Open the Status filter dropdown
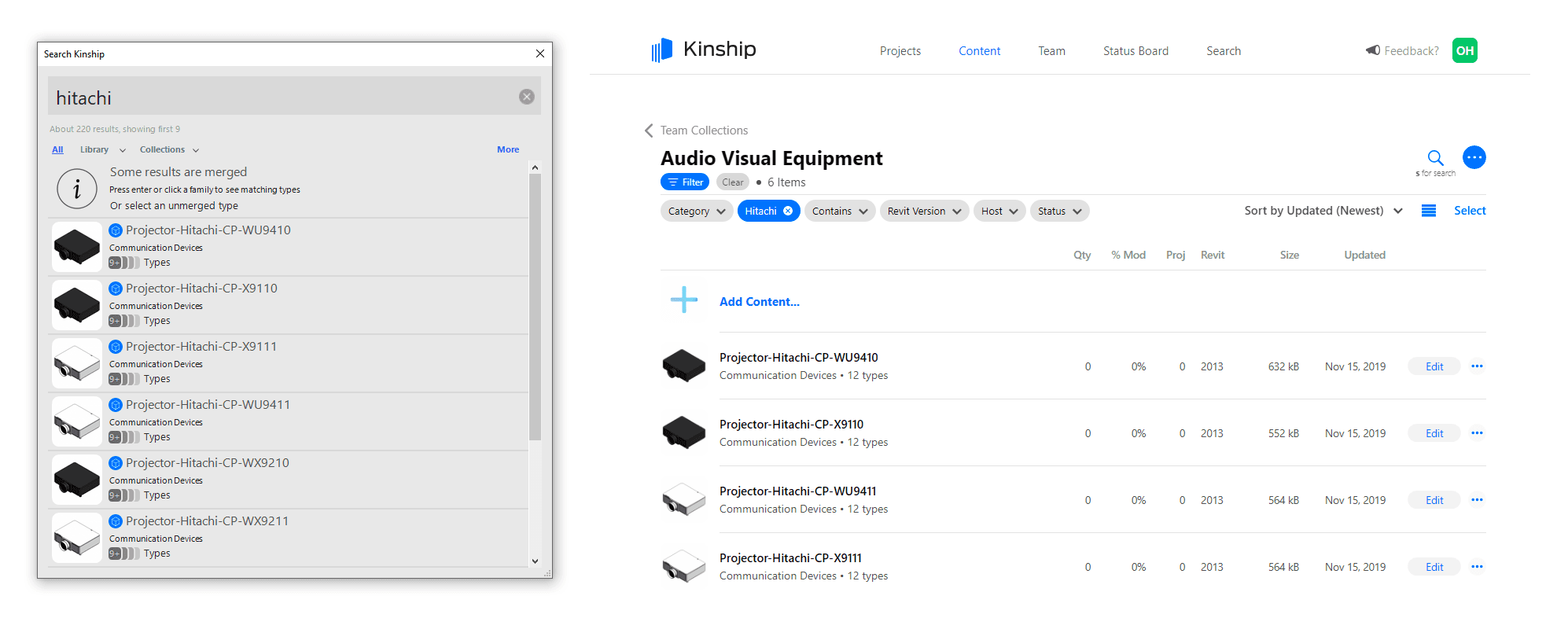This screenshot has width=1568, height=618. point(1059,211)
